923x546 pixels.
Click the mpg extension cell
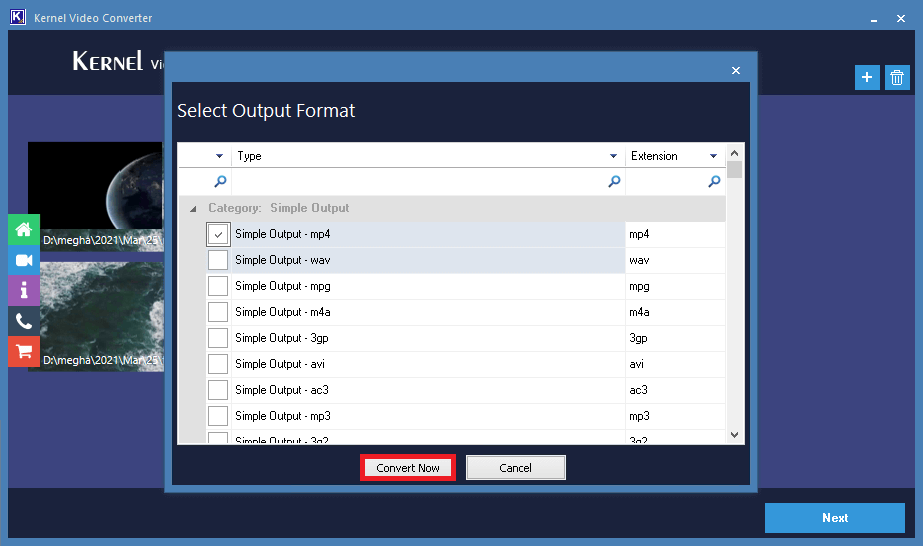[675, 286]
